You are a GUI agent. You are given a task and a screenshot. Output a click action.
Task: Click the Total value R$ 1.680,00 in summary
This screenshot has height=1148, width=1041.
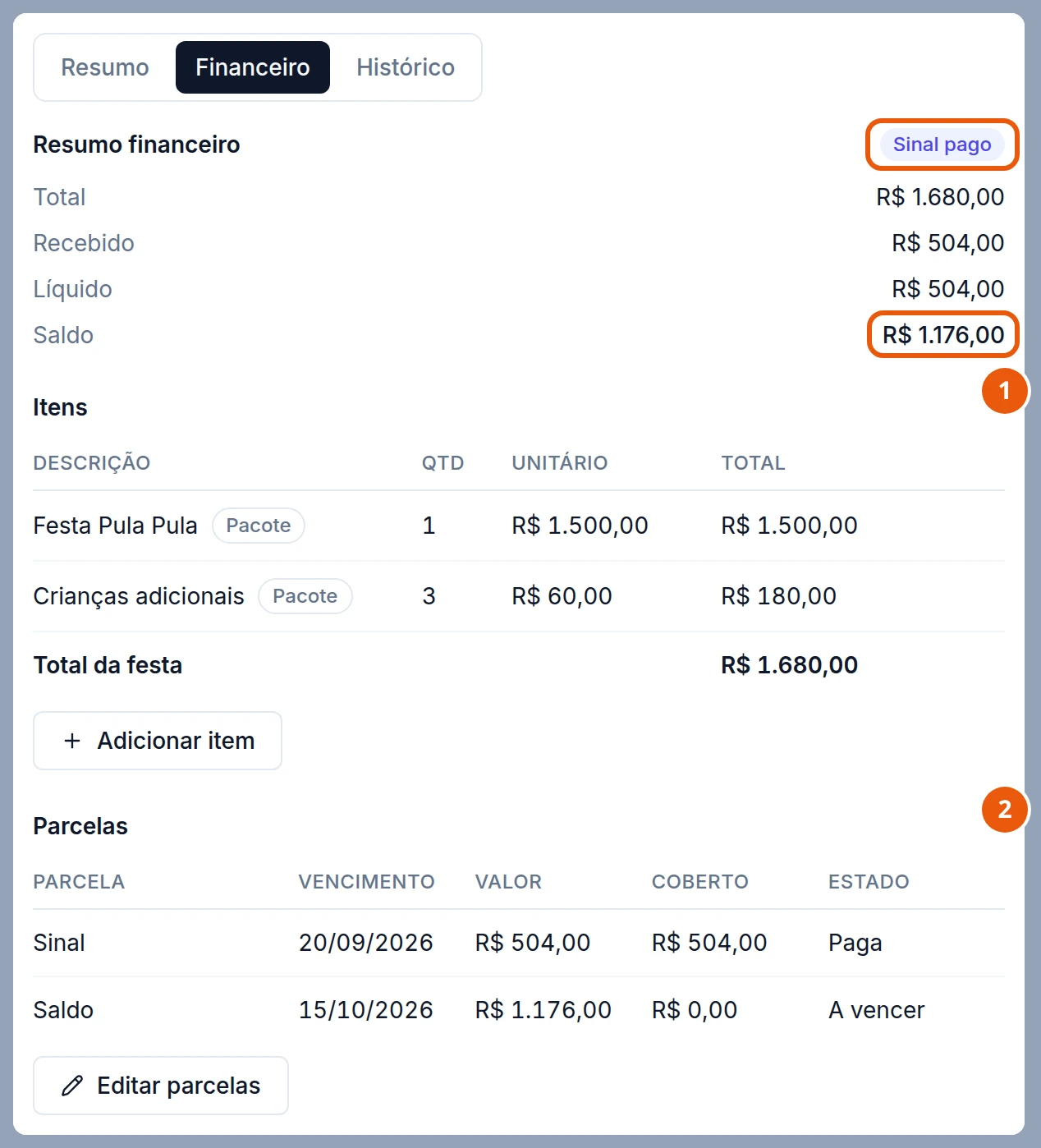(940, 197)
